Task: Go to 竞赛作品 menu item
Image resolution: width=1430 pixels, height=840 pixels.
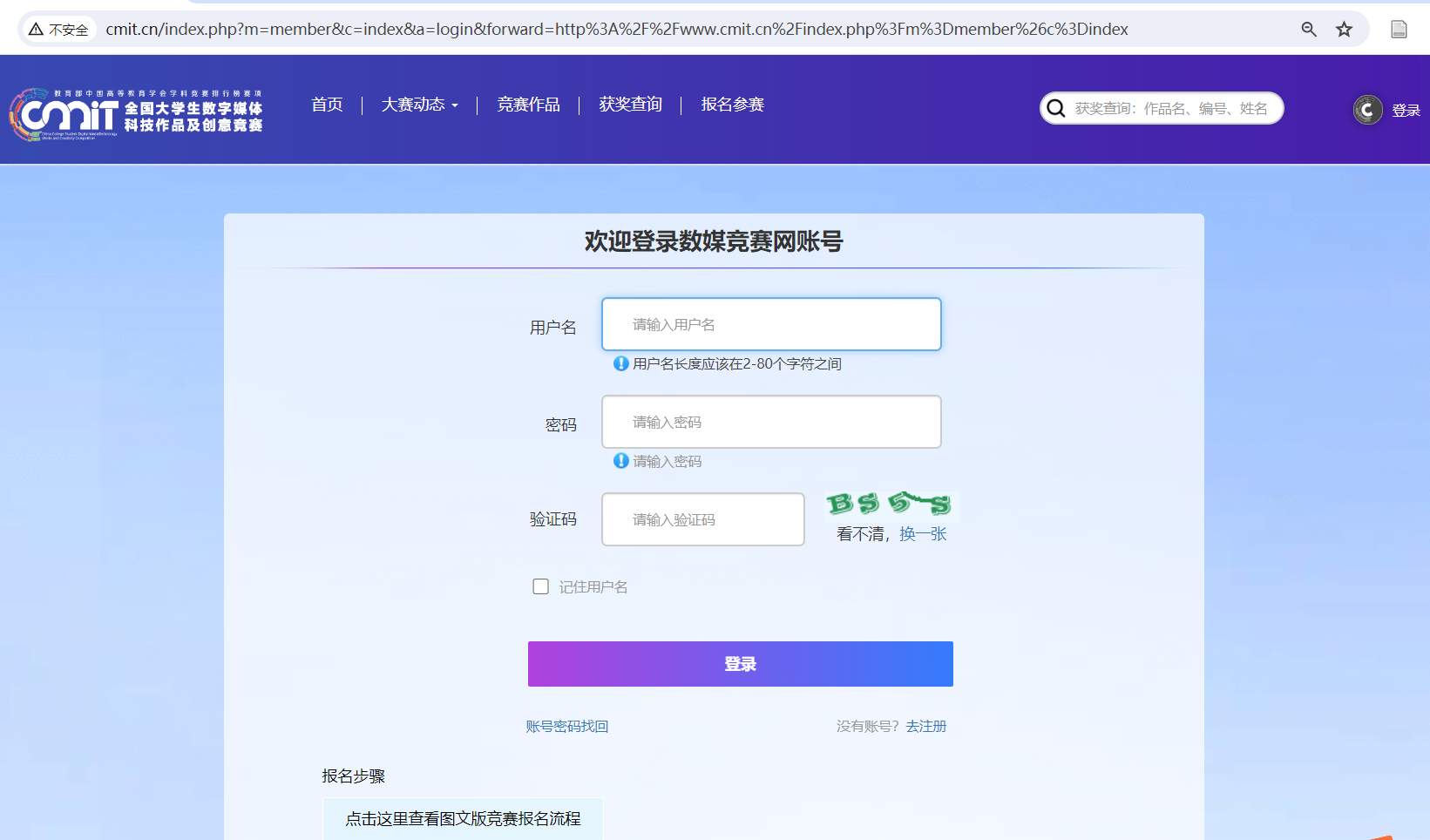Action: point(528,105)
